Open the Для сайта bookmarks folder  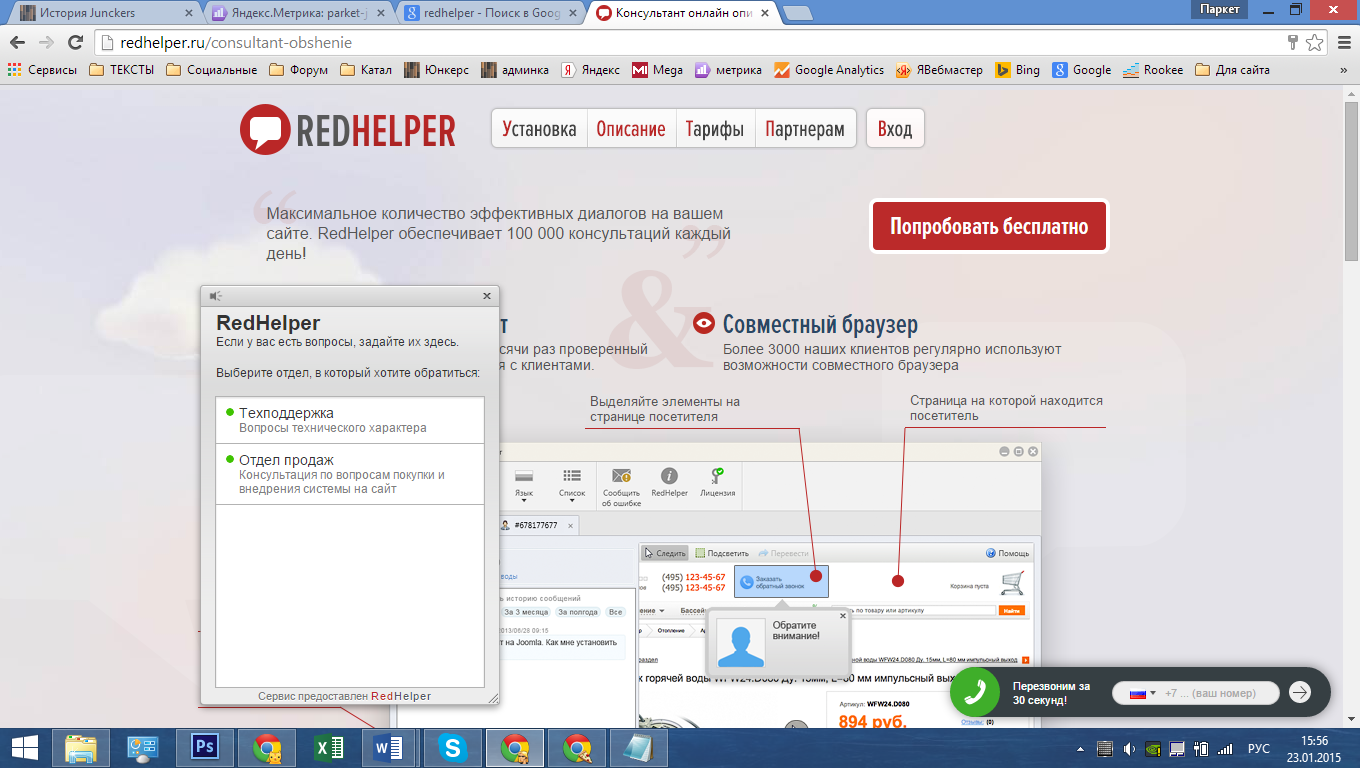coord(1232,70)
